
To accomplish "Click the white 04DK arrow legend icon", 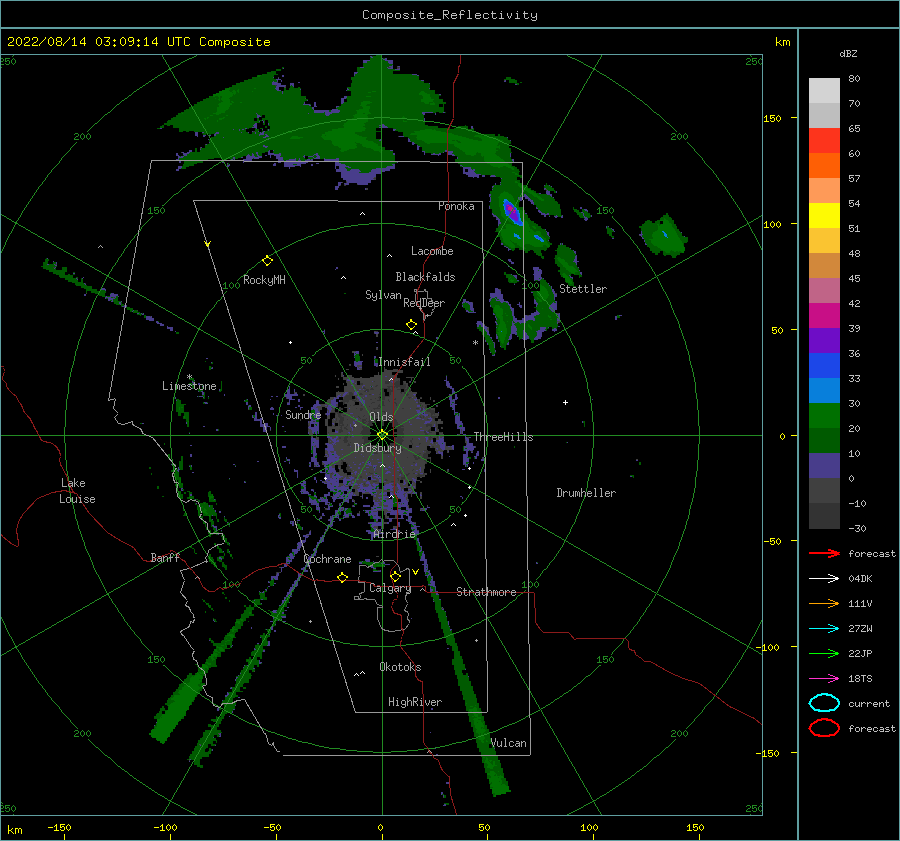I will point(824,578).
